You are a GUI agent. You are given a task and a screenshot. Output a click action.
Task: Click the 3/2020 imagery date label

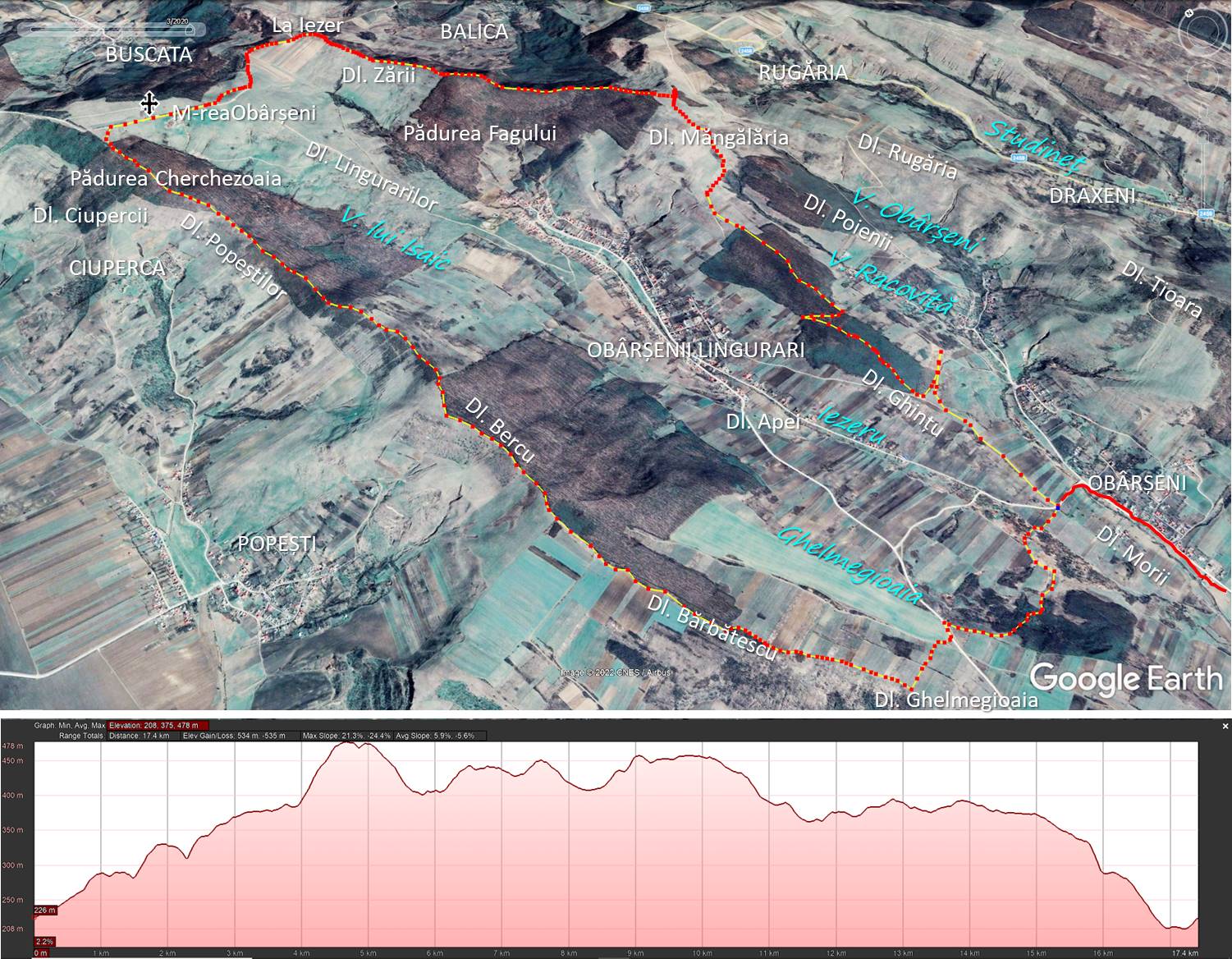point(176,21)
